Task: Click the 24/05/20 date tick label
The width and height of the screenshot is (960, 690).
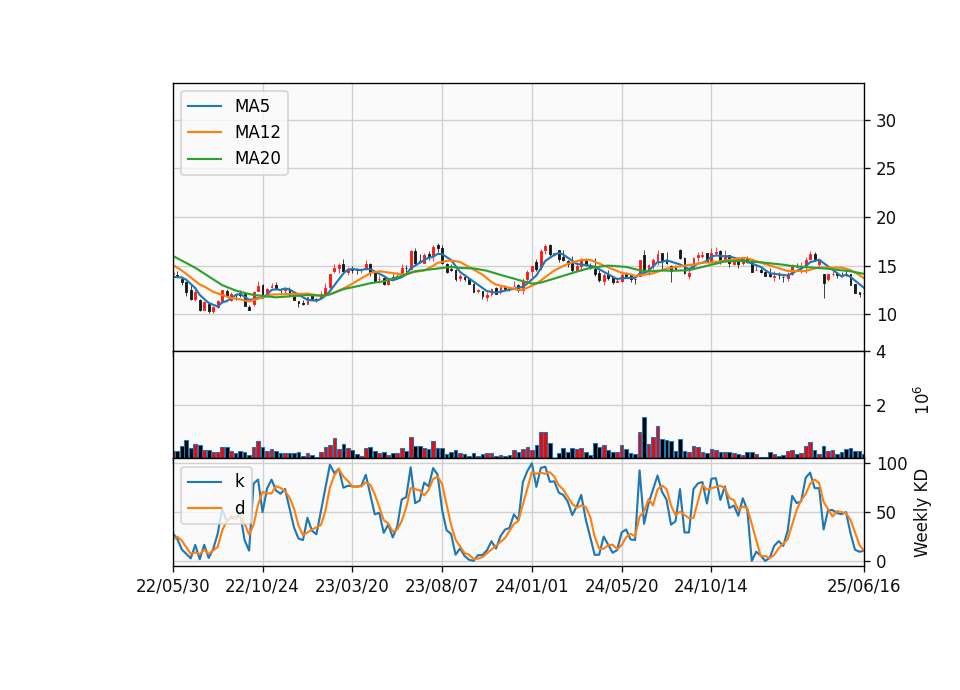Action: pyautogui.click(x=621, y=587)
